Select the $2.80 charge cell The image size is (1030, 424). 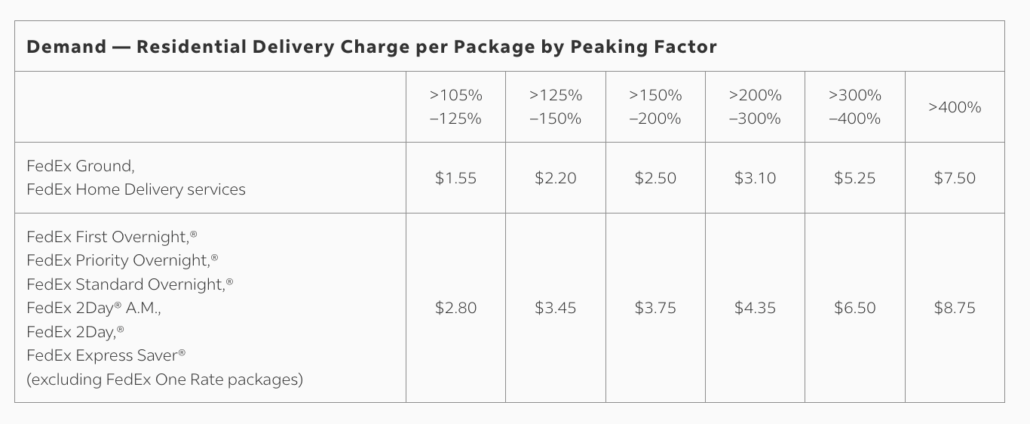pos(456,308)
